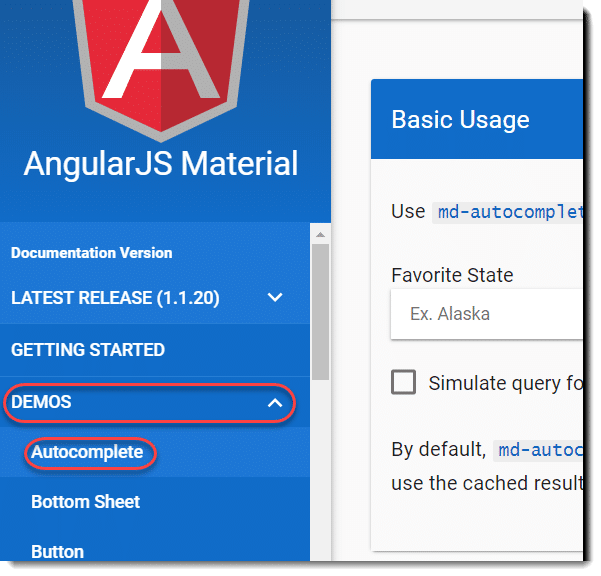
Task: Click the Basic Usage card header
Action: pos(477,119)
